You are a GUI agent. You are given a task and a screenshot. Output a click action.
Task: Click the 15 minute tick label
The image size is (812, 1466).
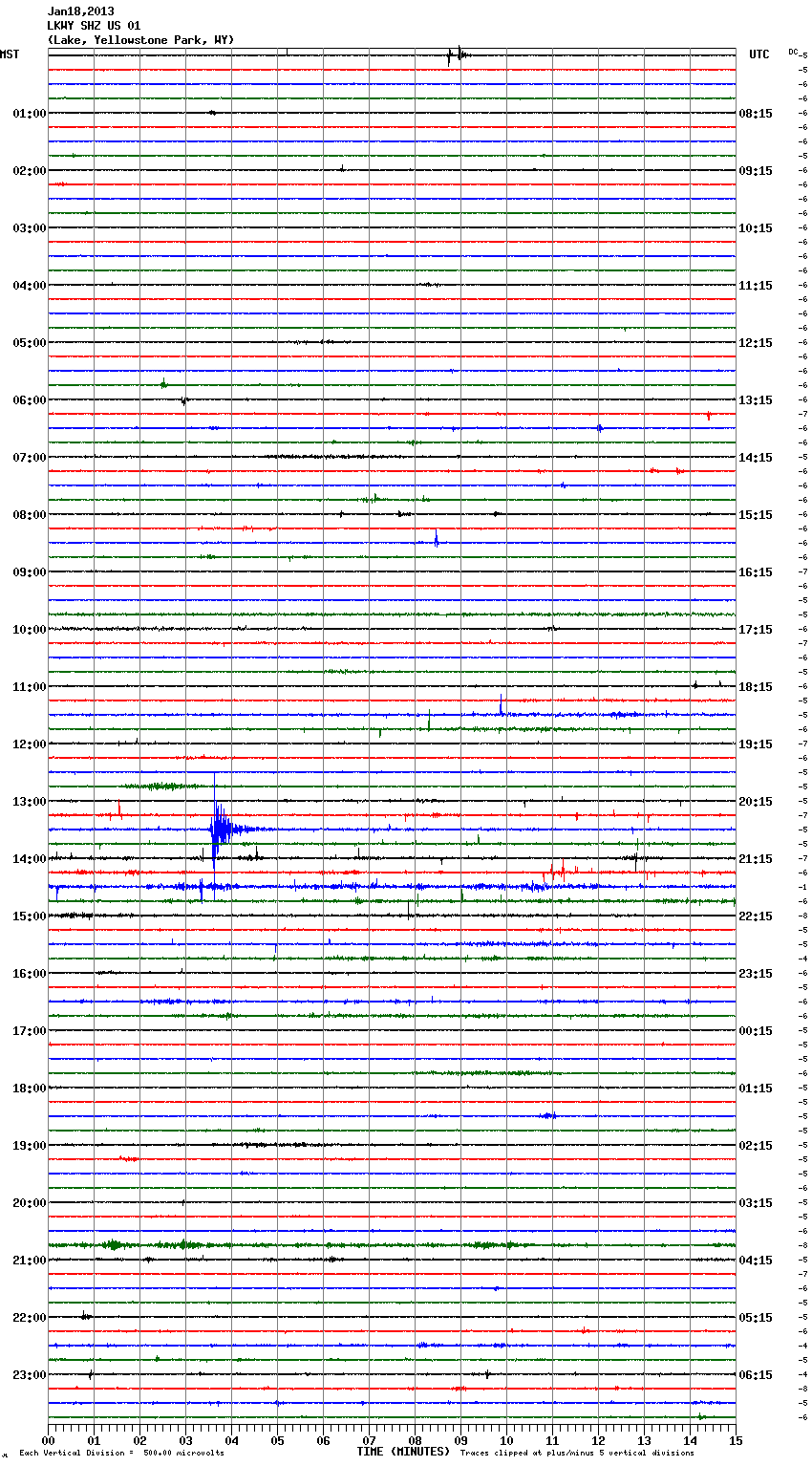pos(736,1440)
